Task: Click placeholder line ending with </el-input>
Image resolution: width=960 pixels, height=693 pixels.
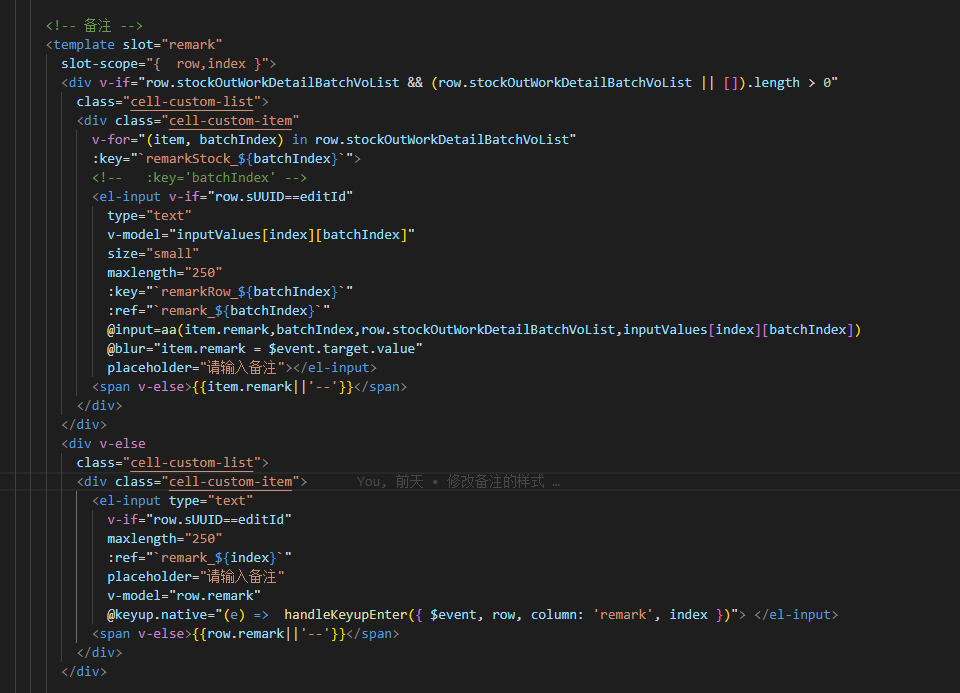Action: coord(242,367)
